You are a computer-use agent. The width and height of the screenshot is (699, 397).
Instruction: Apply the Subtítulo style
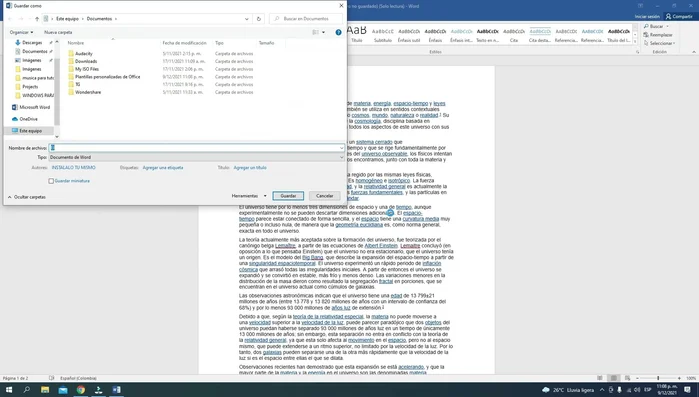[382, 35]
